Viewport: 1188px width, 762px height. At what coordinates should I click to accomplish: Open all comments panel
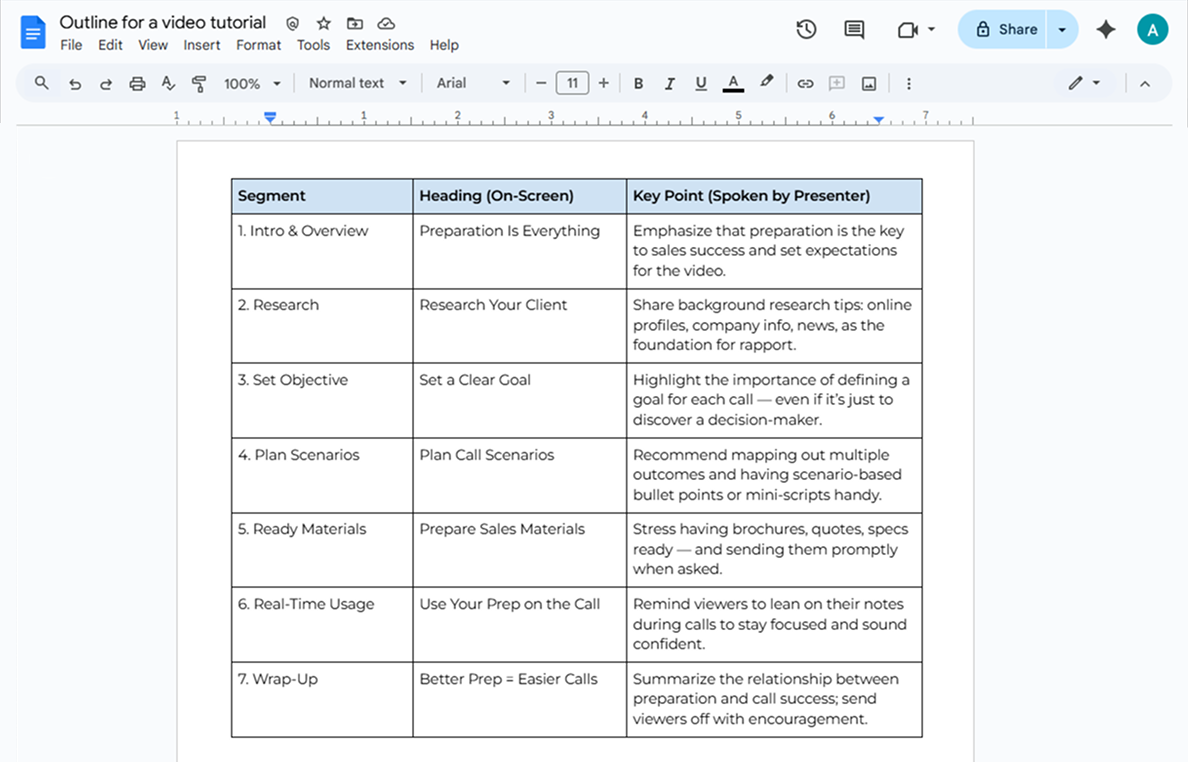[x=853, y=29]
